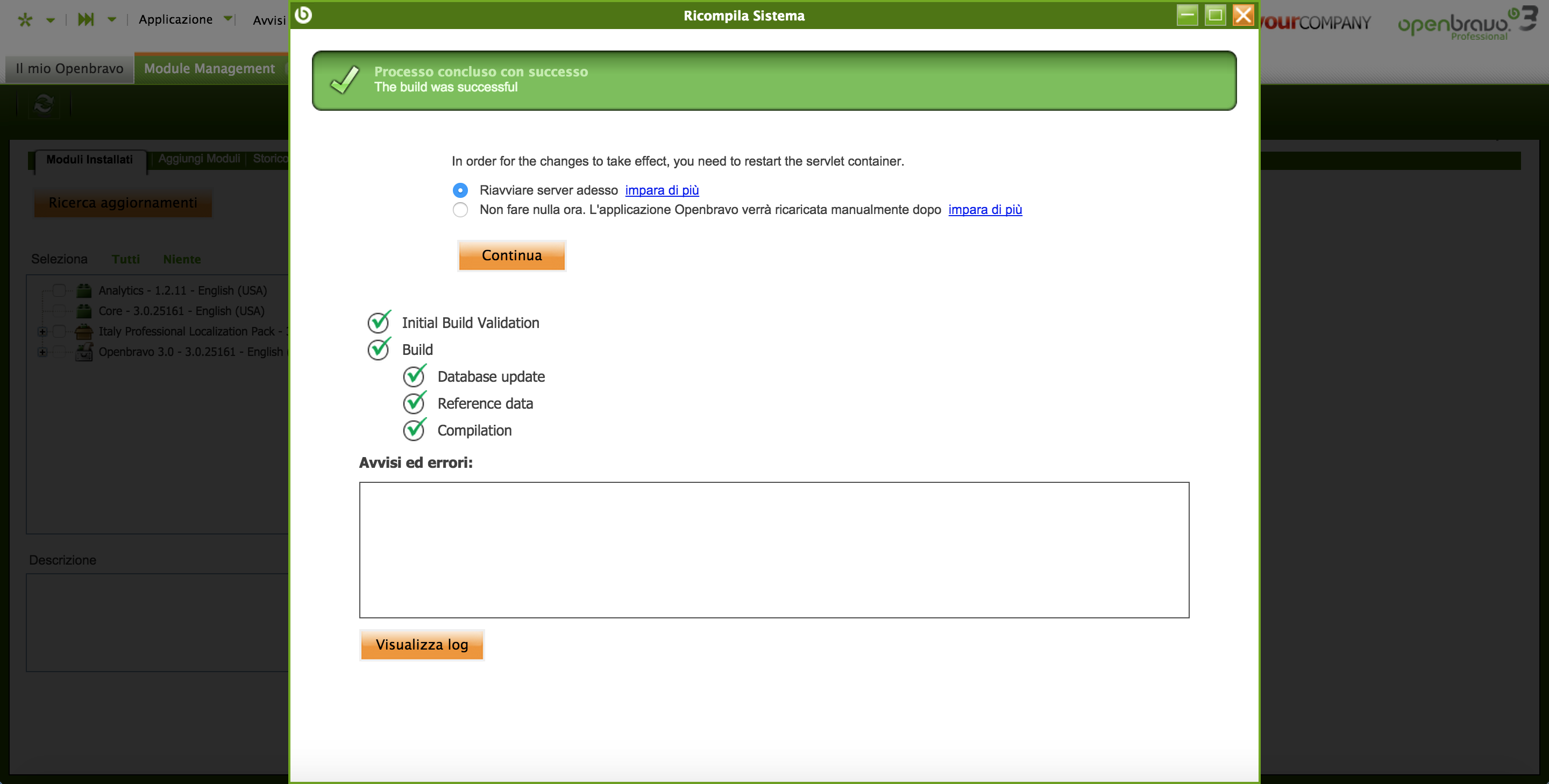Select the Non fare nulla ora radio option
The height and width of the screenshot is (784, 1549).
[x=460, y=210]
